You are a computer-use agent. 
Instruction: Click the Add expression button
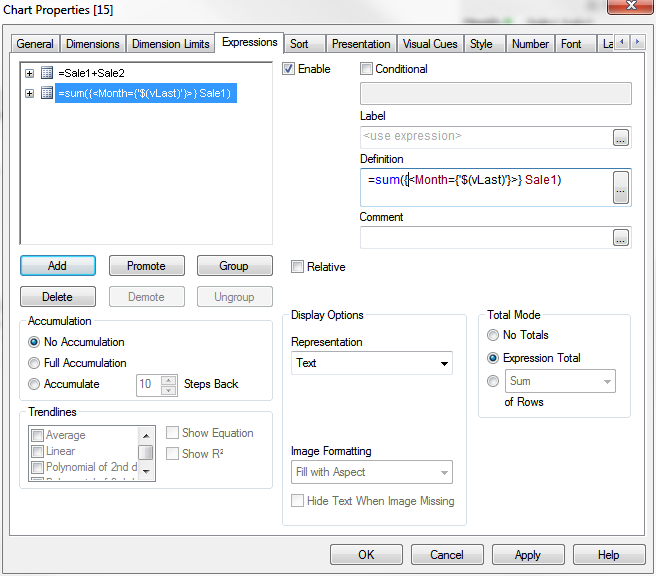click(x=58, y=266)
